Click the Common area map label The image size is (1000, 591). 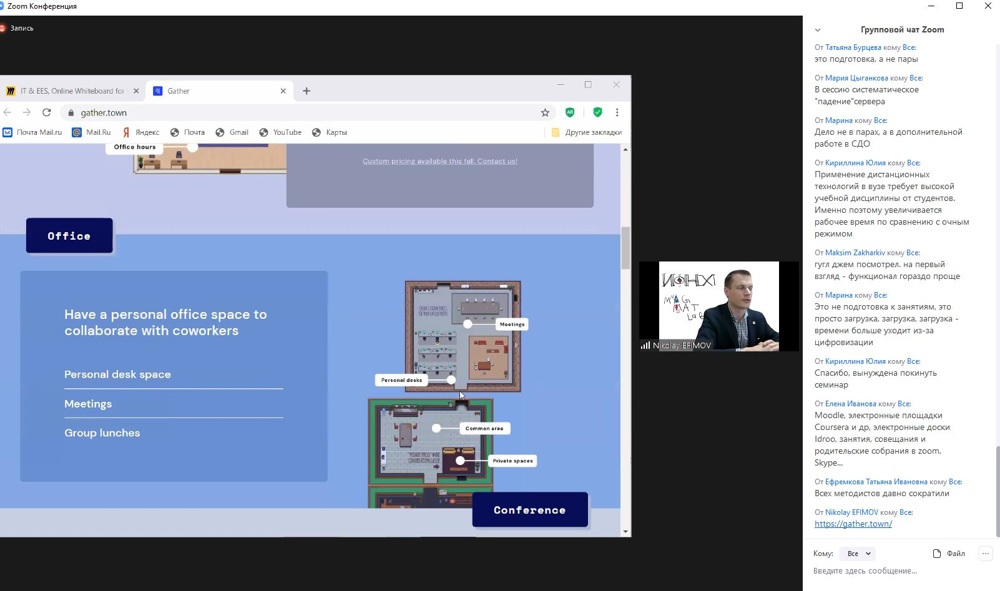point(484,428)
